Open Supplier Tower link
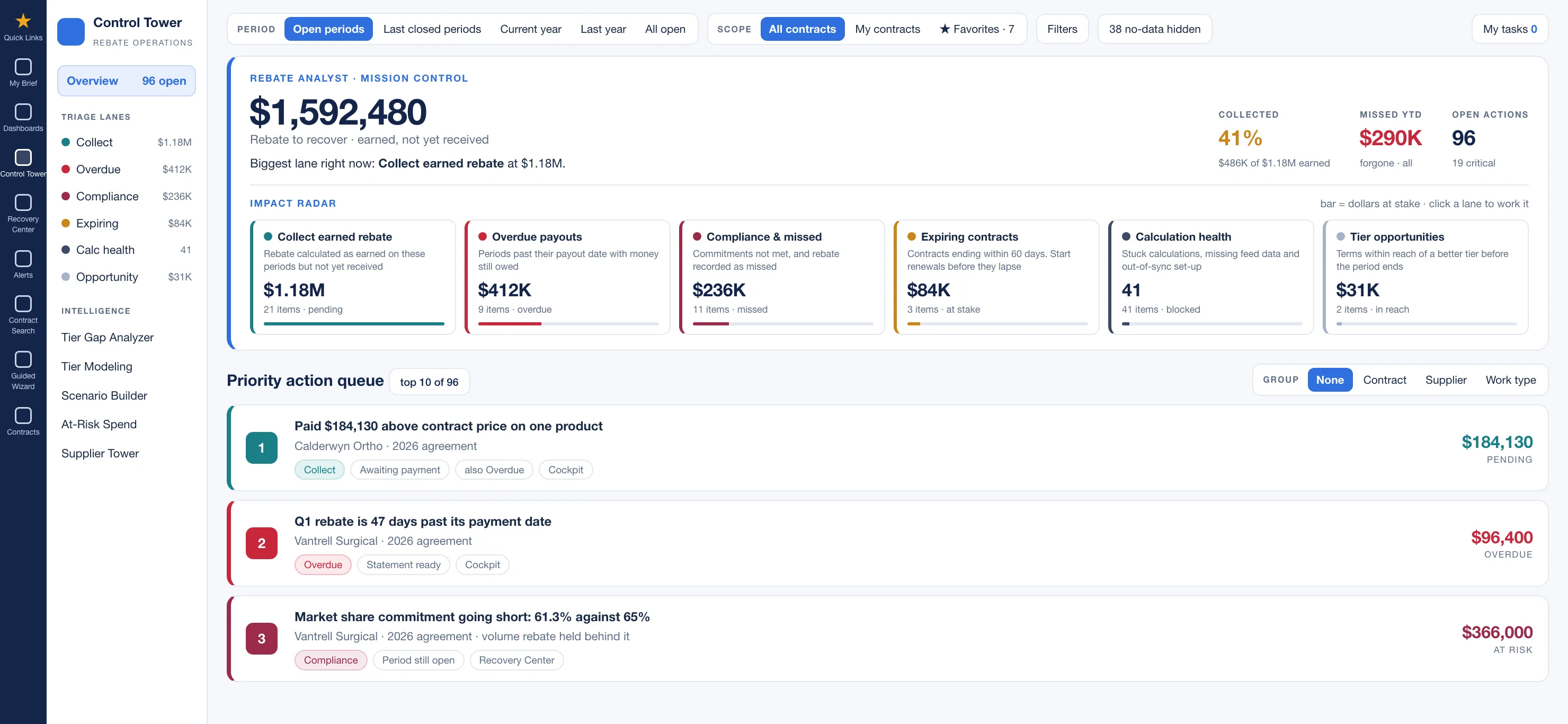The image size is (1568, 724). coord(101,454)
